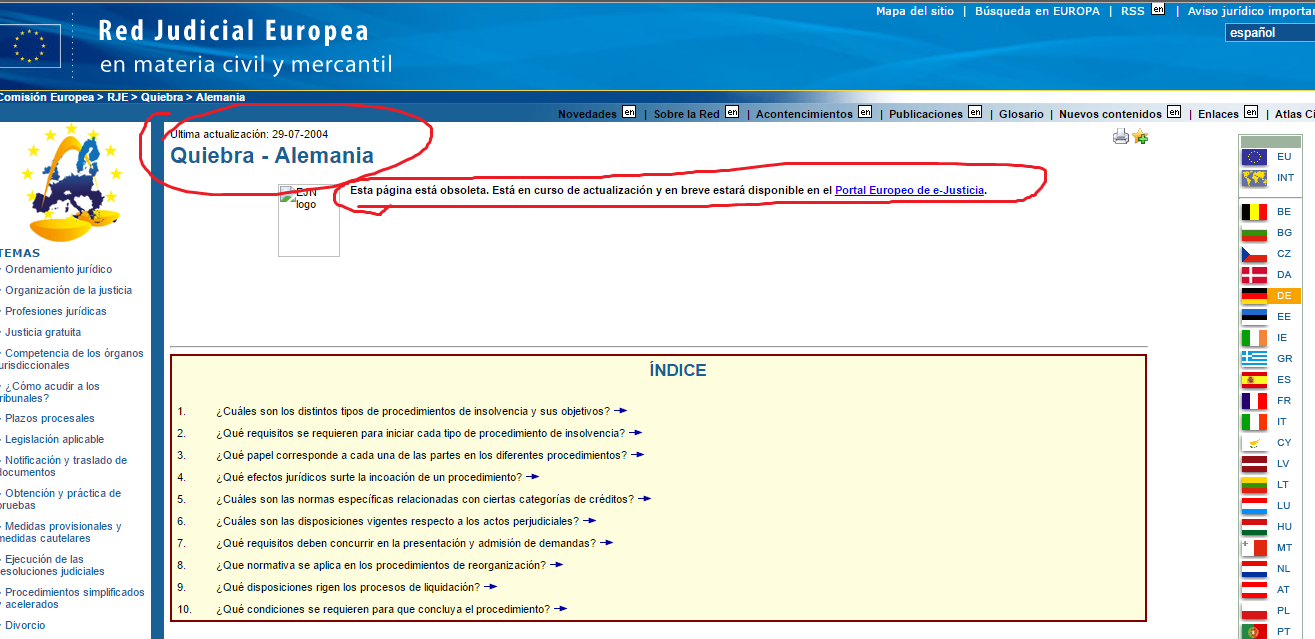
Task: Select the Spanish flag icon
Action: [1254, 380]
